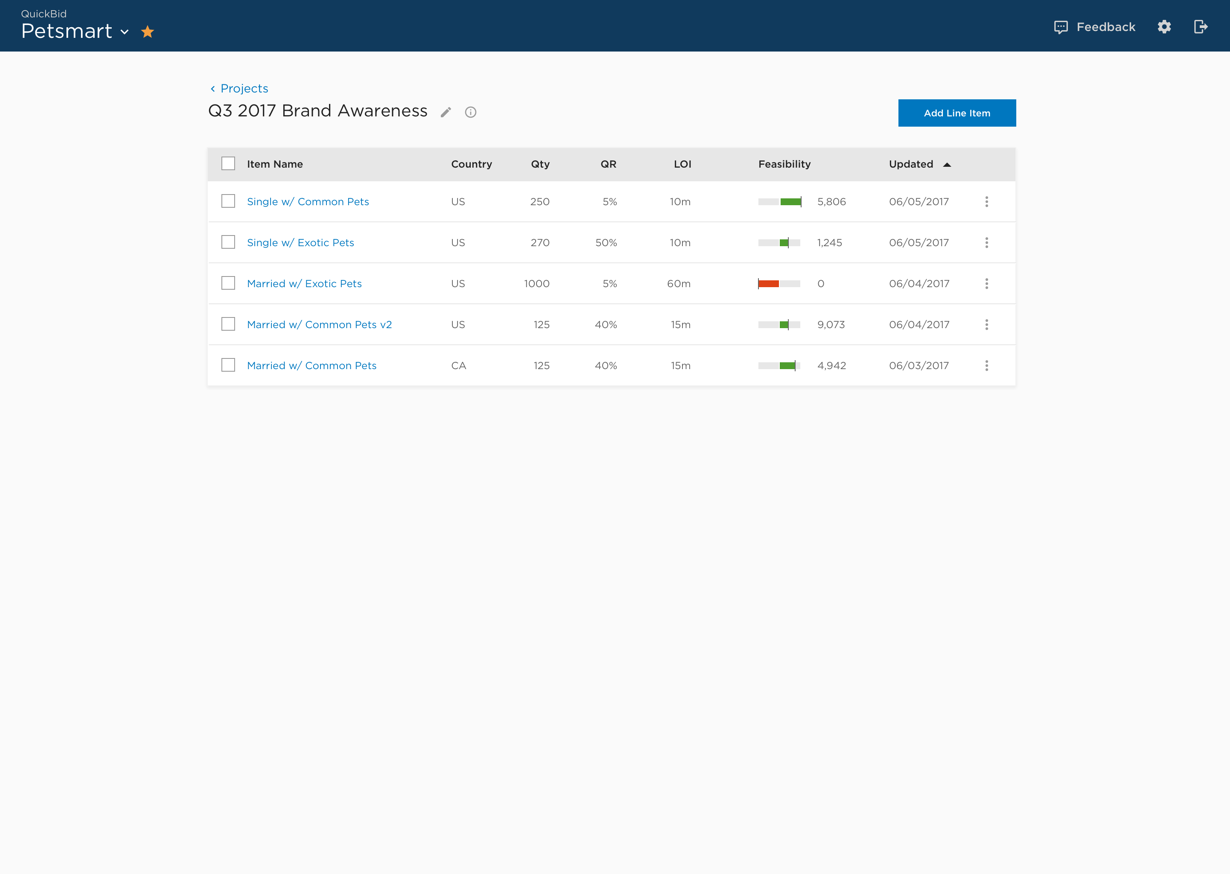Open the Petsmart account dropdown
Image resolution: width=1230 pixels, height=874 pixels.
click(124, 31)
